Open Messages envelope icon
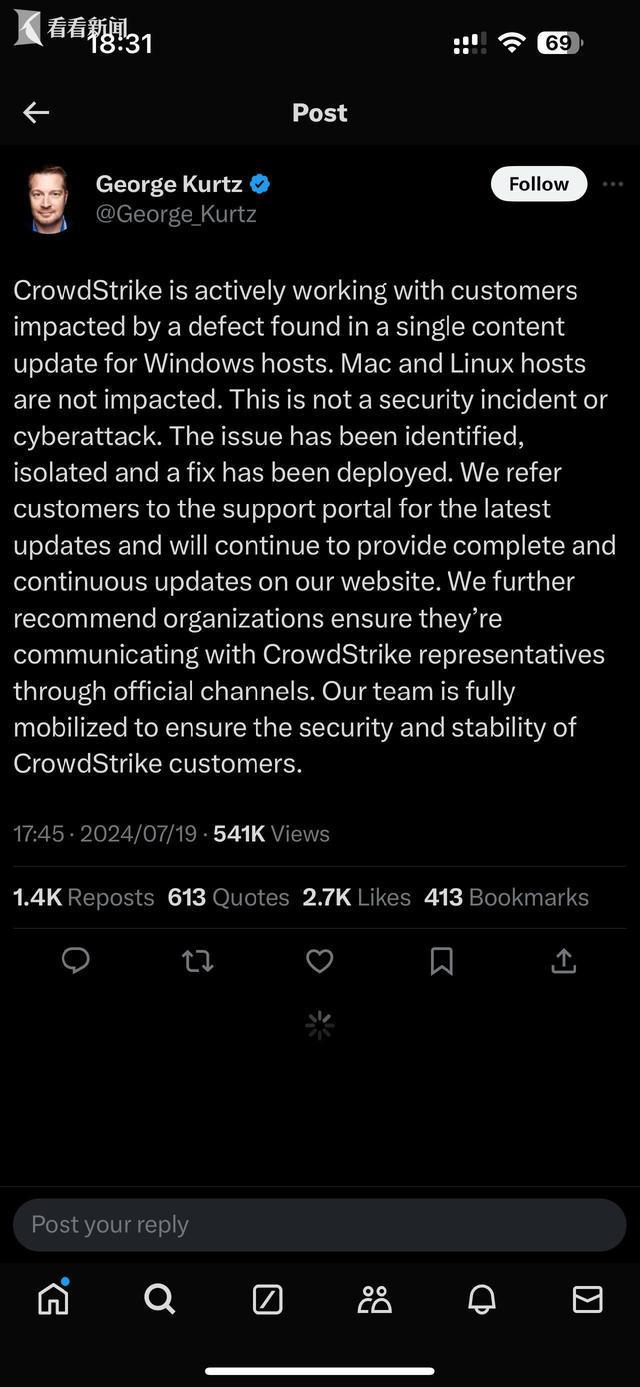Viewport: 640px width, 1387px height. pyautogui.click(x=588, y=1299)
